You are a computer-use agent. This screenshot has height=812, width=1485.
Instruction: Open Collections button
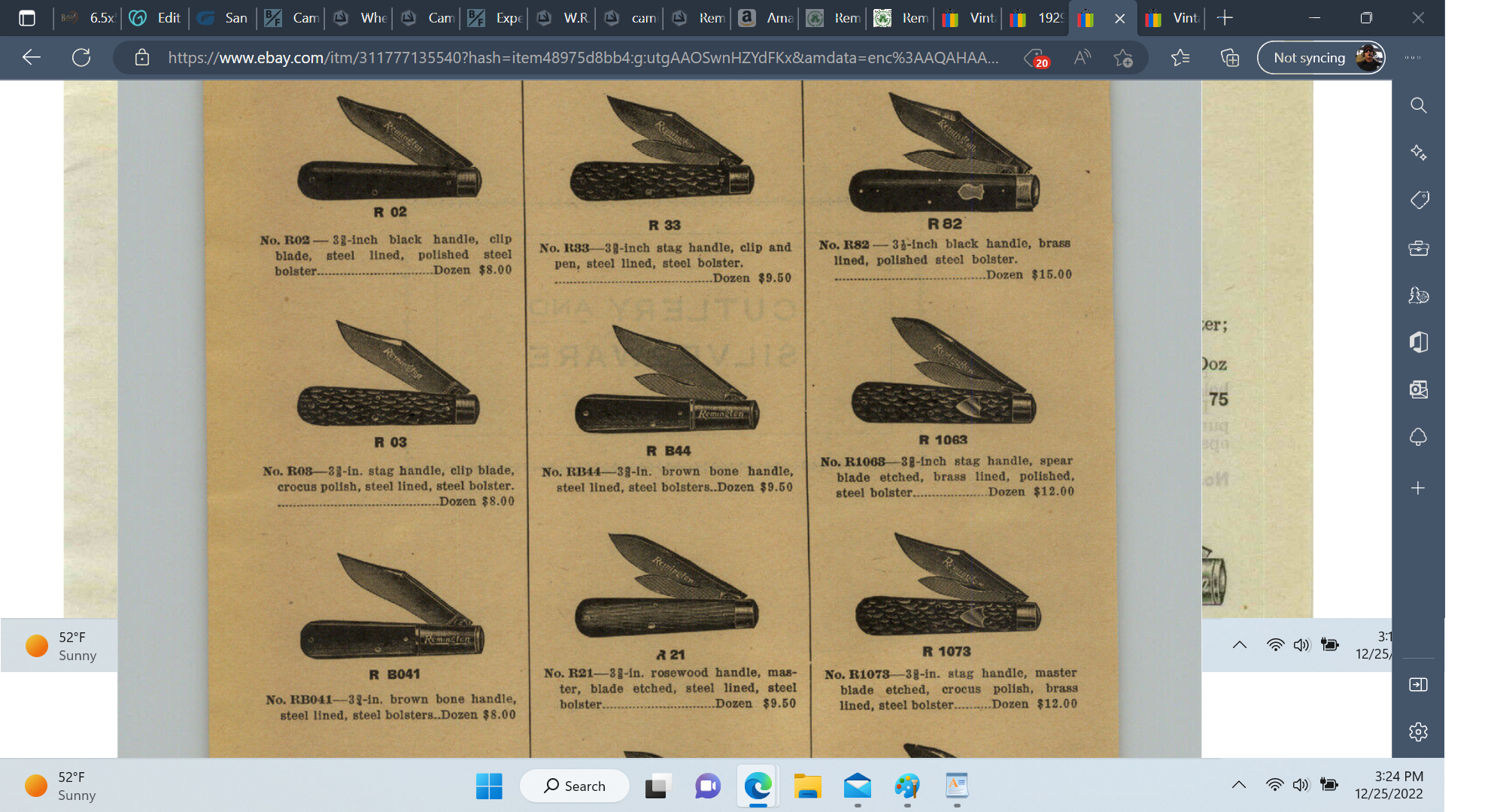click(x=1230, y=57)
